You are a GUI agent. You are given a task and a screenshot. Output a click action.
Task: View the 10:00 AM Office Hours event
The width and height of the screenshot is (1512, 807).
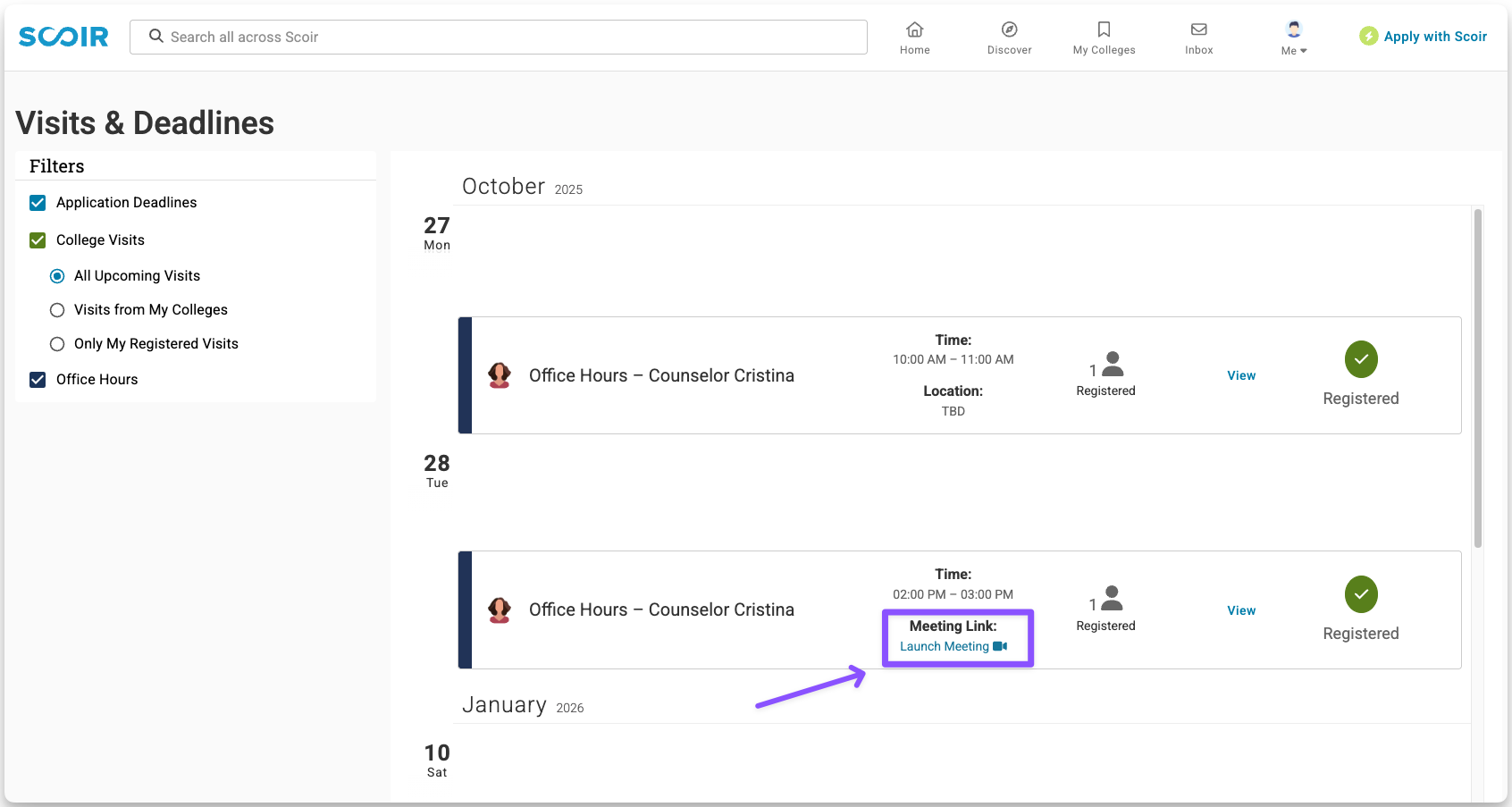pos(1240,375)
